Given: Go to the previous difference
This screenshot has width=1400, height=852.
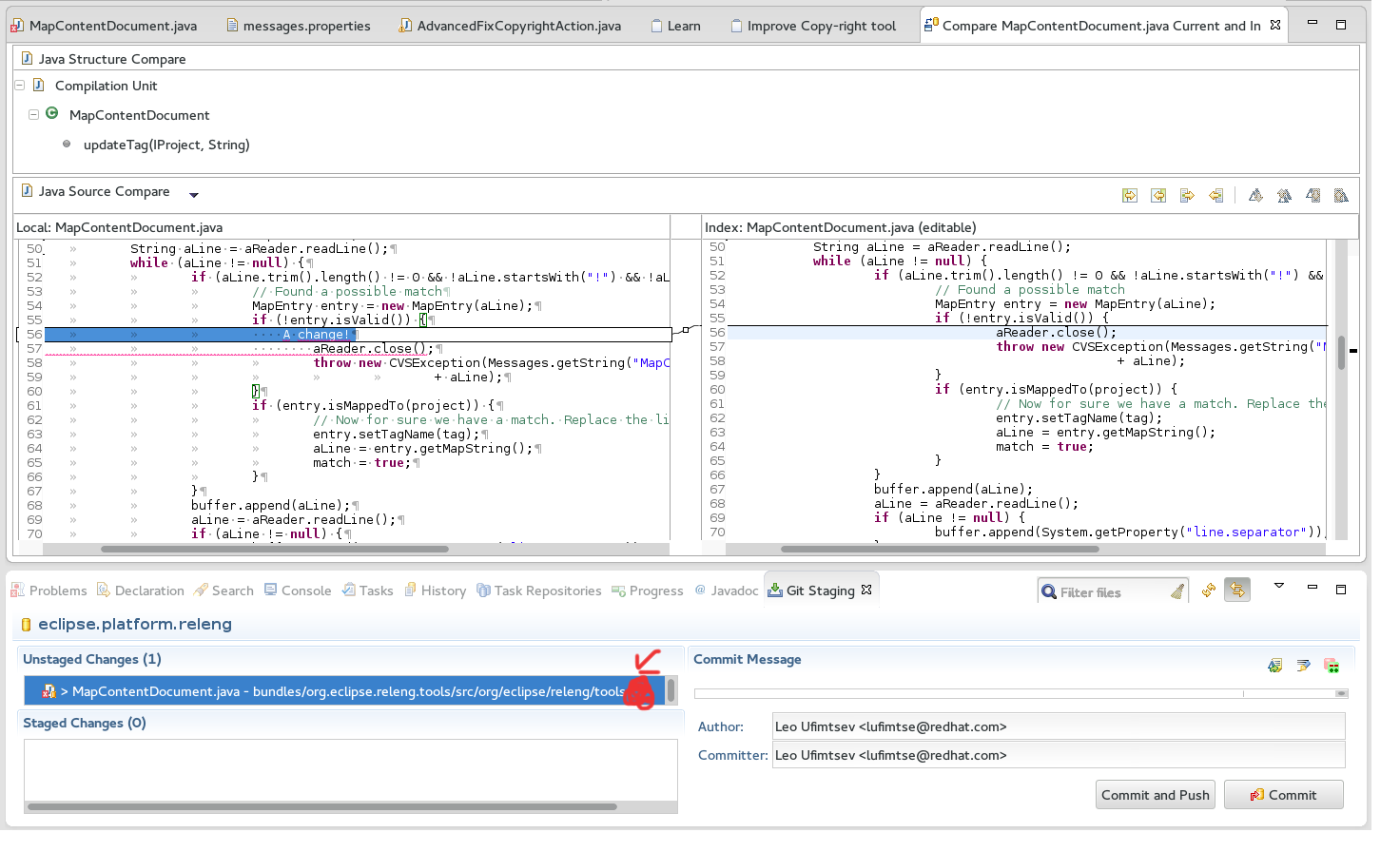Looking at the screenshot, I should (x=1284, y=195).
